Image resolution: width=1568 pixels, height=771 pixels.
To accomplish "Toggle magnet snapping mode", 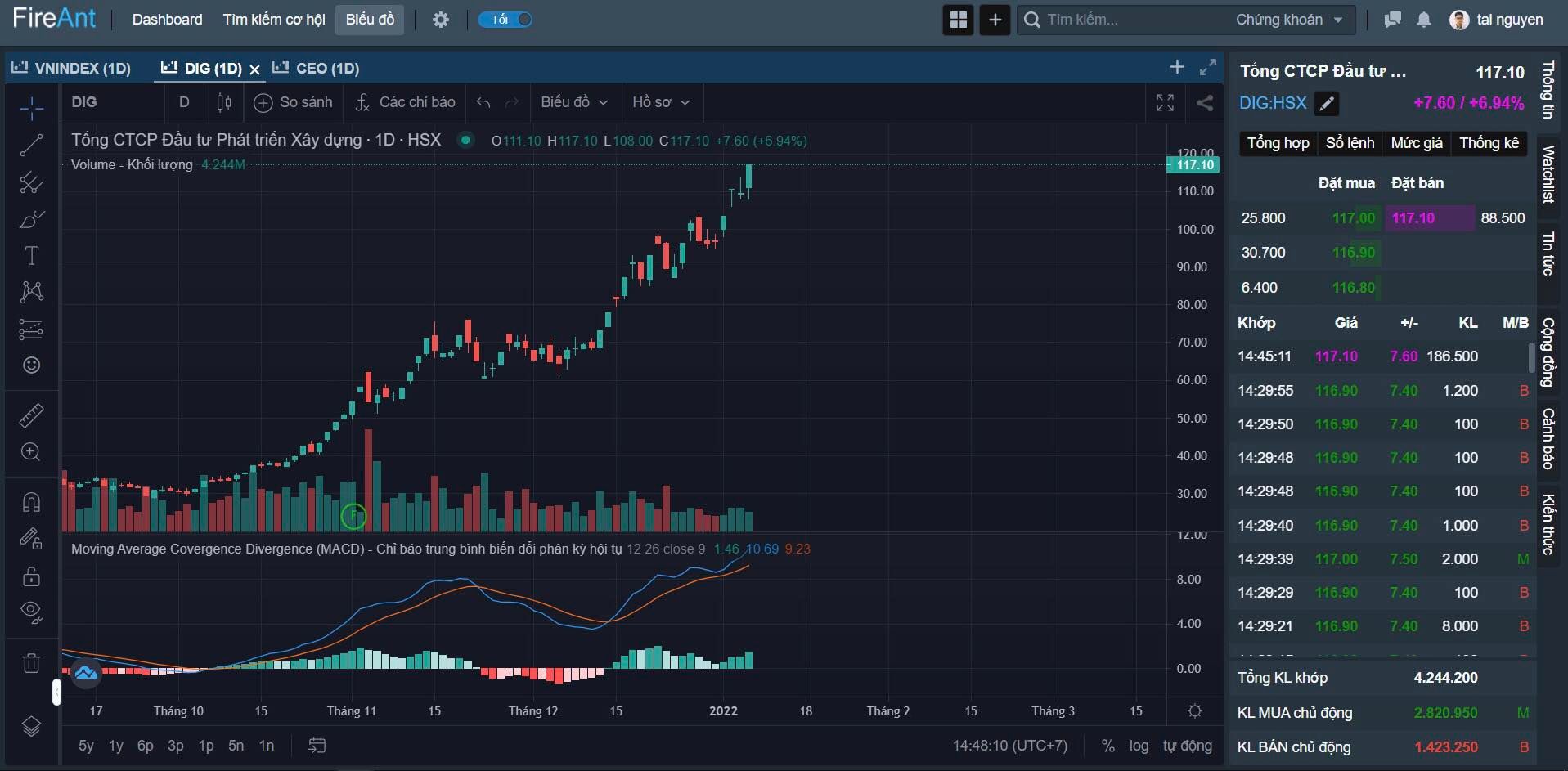I will tap(31, 502).
